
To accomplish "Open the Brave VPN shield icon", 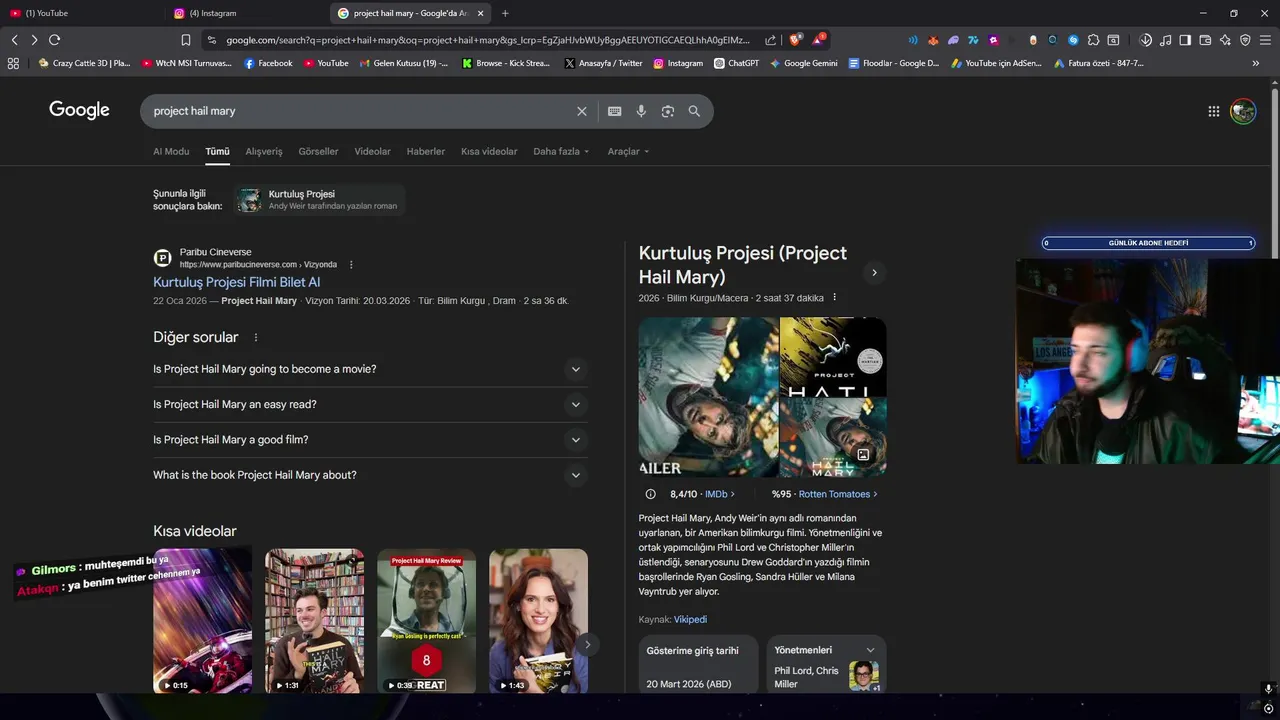I will point(1245,40).
